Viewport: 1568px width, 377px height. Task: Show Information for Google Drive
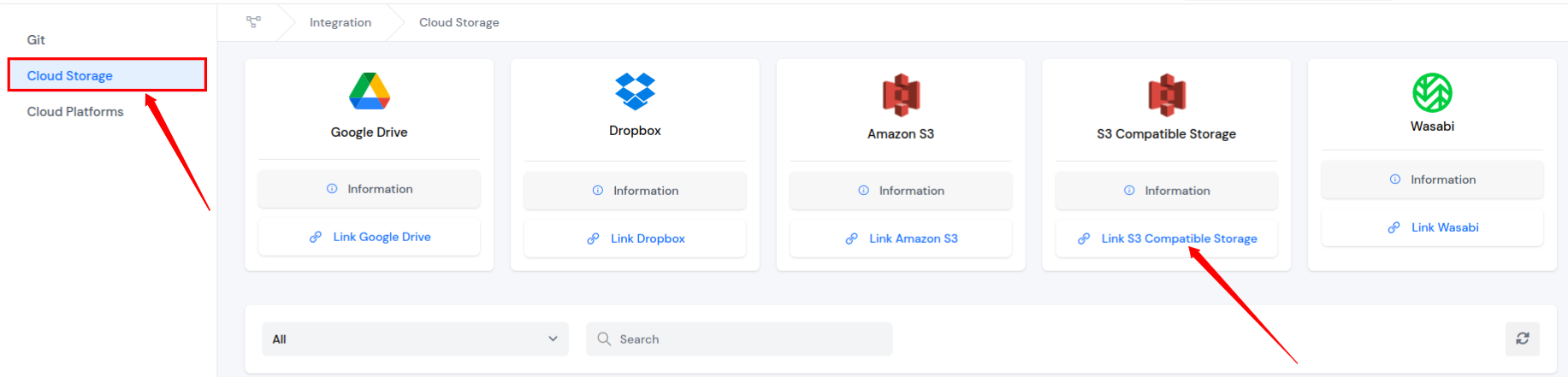tap(370, 189)
